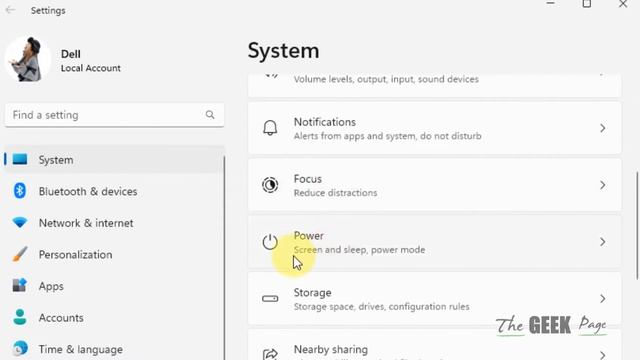Click the System monitor icon in sidebar
The width and height of the screenshot is (640, 360).
coord(20,159)
